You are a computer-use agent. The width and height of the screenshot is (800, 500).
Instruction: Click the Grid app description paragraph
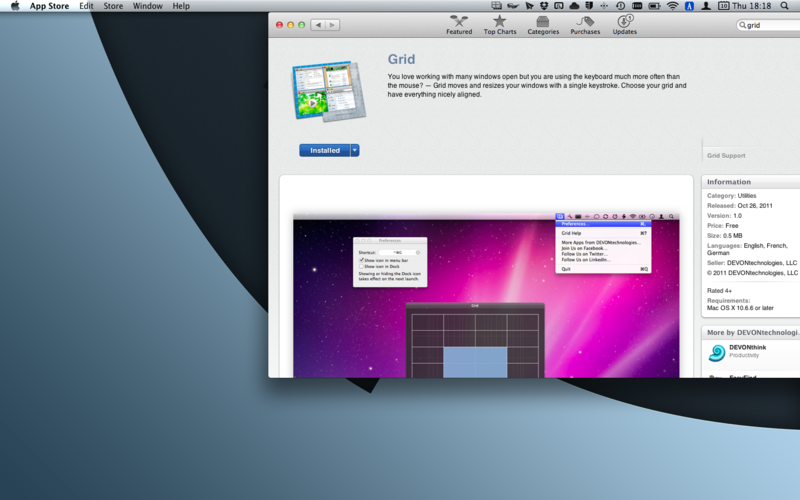(537, 85)
